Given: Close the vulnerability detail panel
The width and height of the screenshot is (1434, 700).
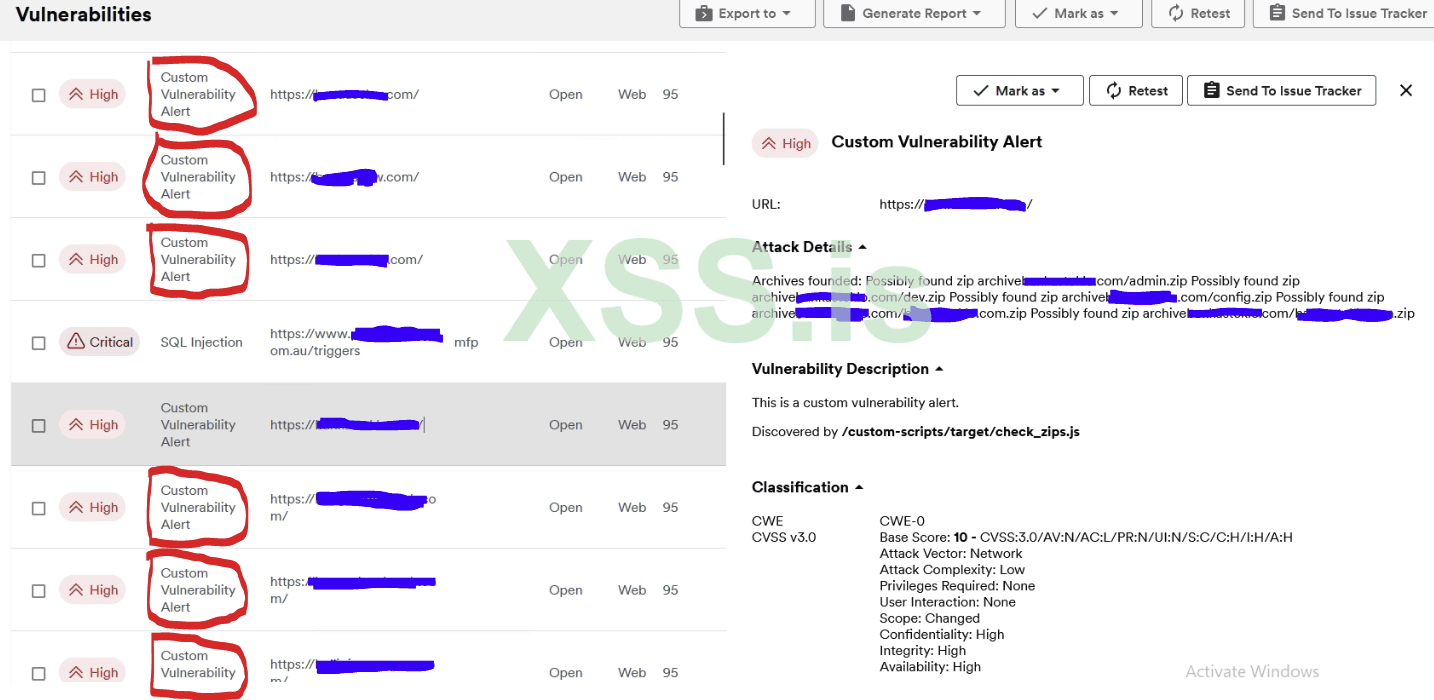Looking at the screenshot, I should coord(1406,90).
